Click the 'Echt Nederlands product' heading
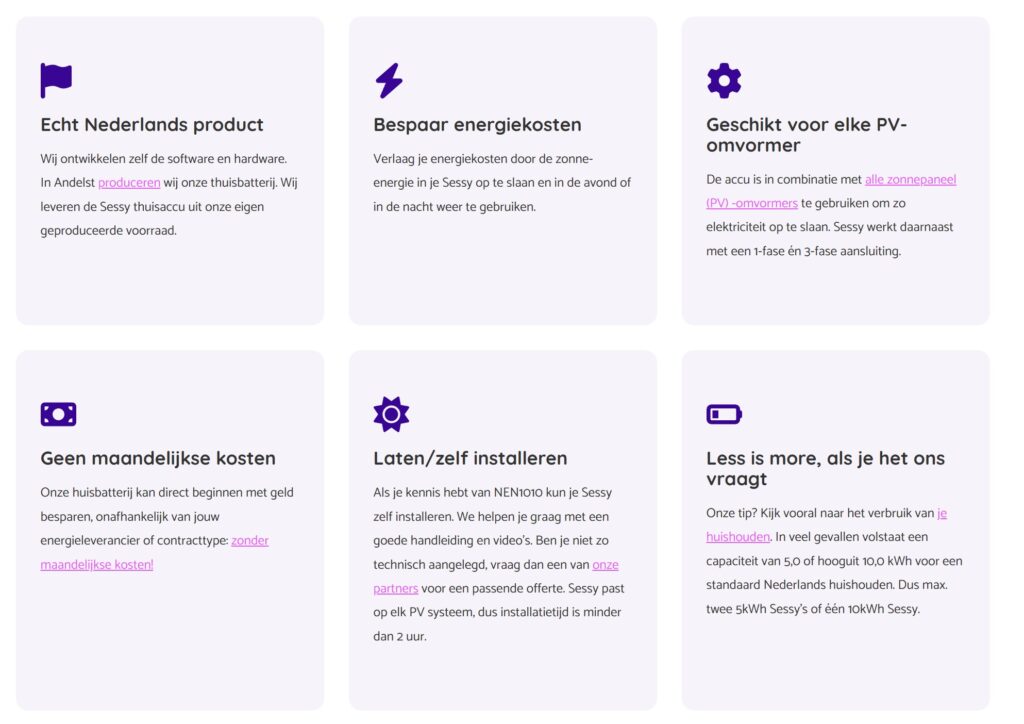 (152, 125)
